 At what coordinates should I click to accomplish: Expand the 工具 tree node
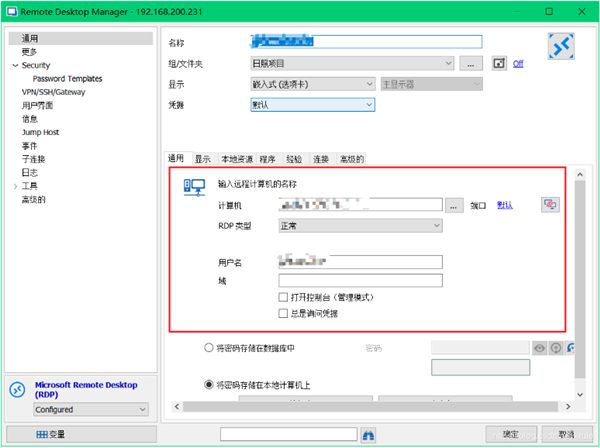15,186
